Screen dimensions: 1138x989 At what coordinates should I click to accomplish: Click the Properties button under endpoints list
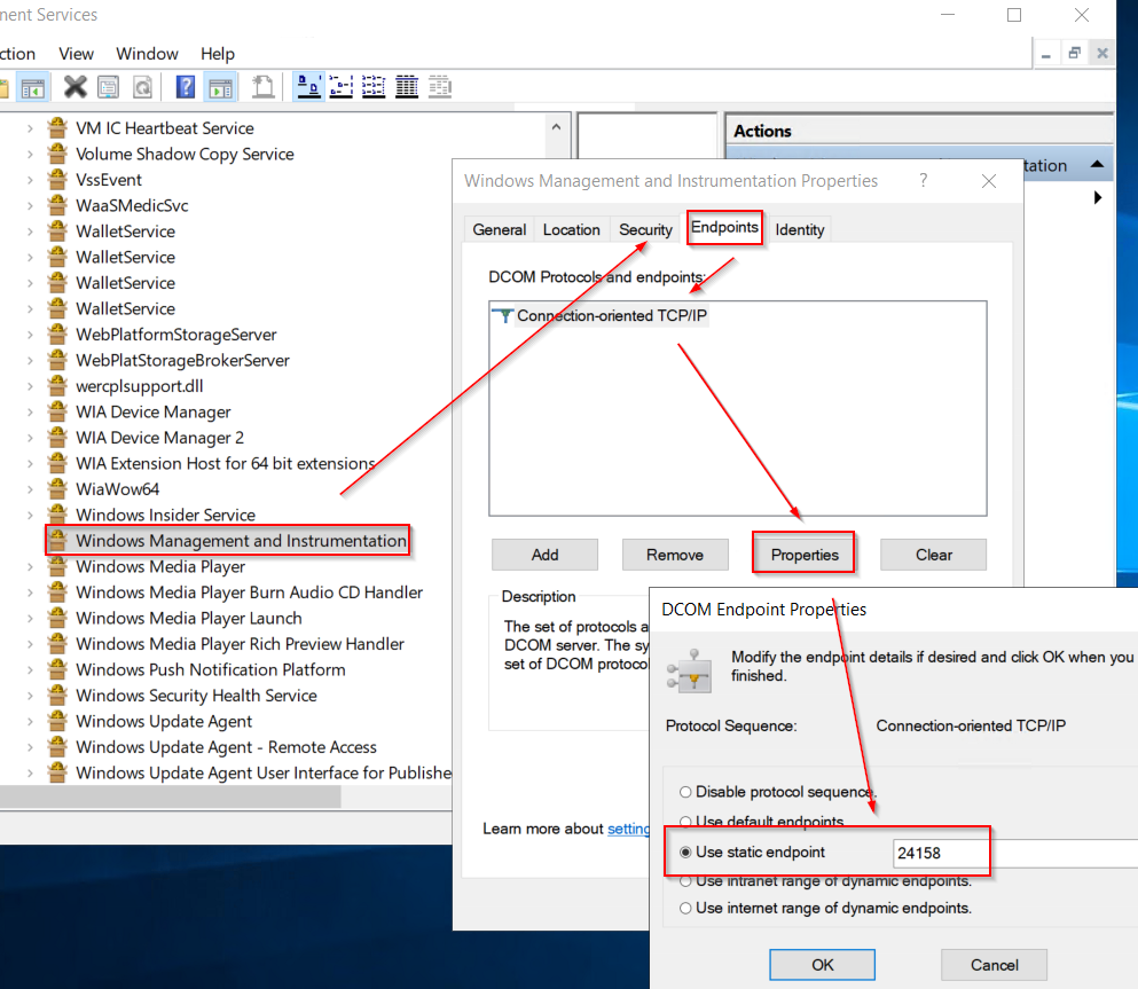(x=804, y=555)
